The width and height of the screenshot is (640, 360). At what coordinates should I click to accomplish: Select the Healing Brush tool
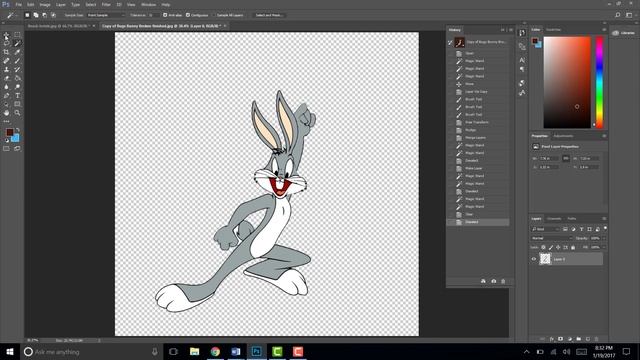click(x=6, y=61)
